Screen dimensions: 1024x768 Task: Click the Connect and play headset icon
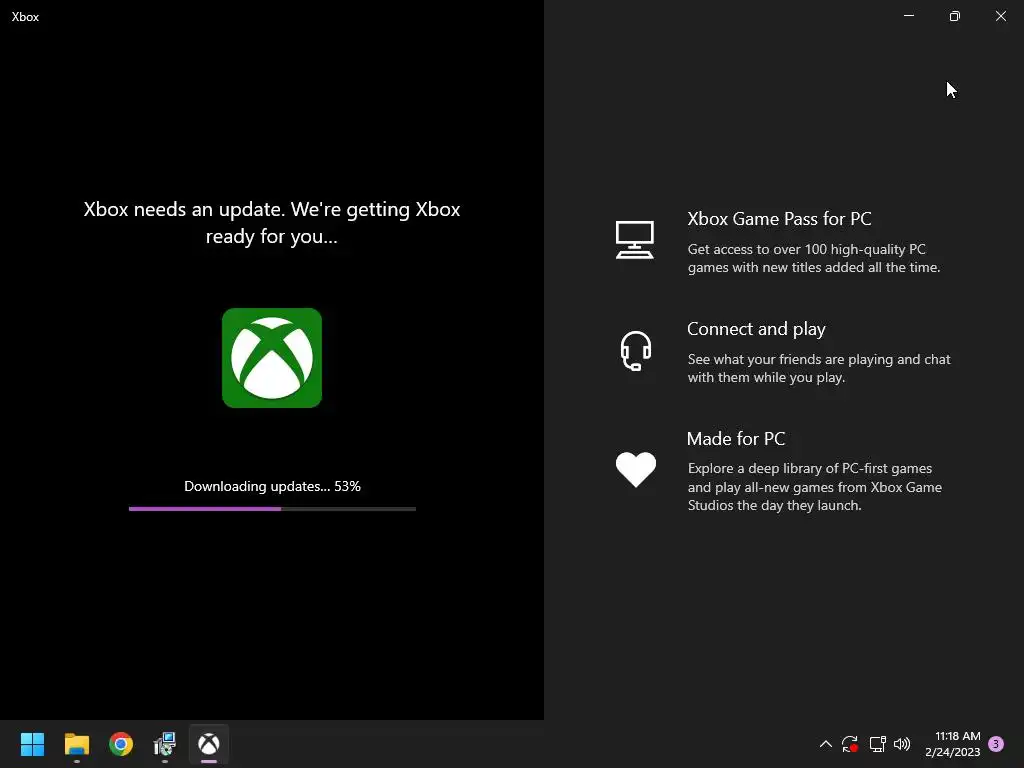pos(635,351)
